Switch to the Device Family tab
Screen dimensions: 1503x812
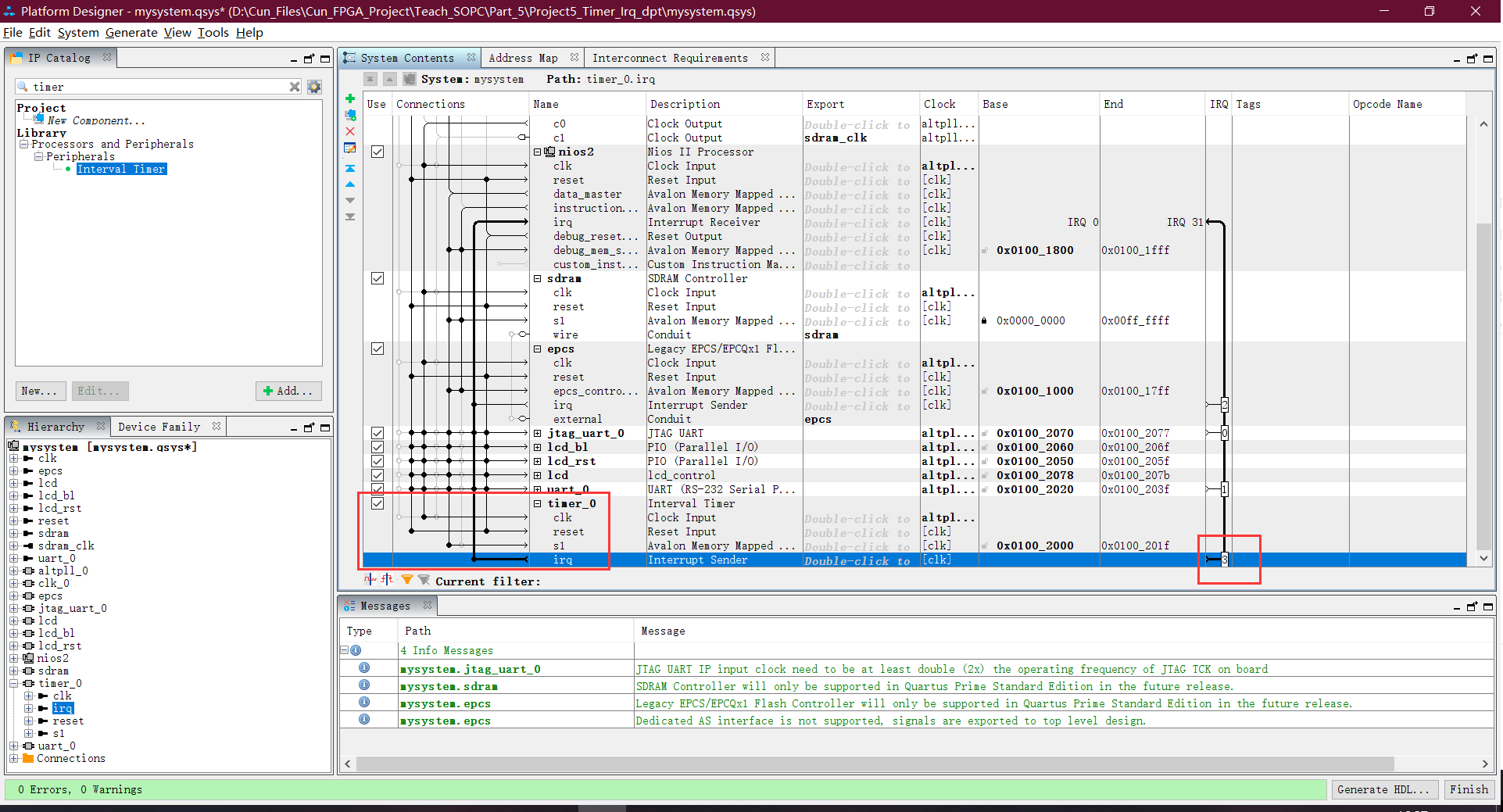click(x=159, y=427)
